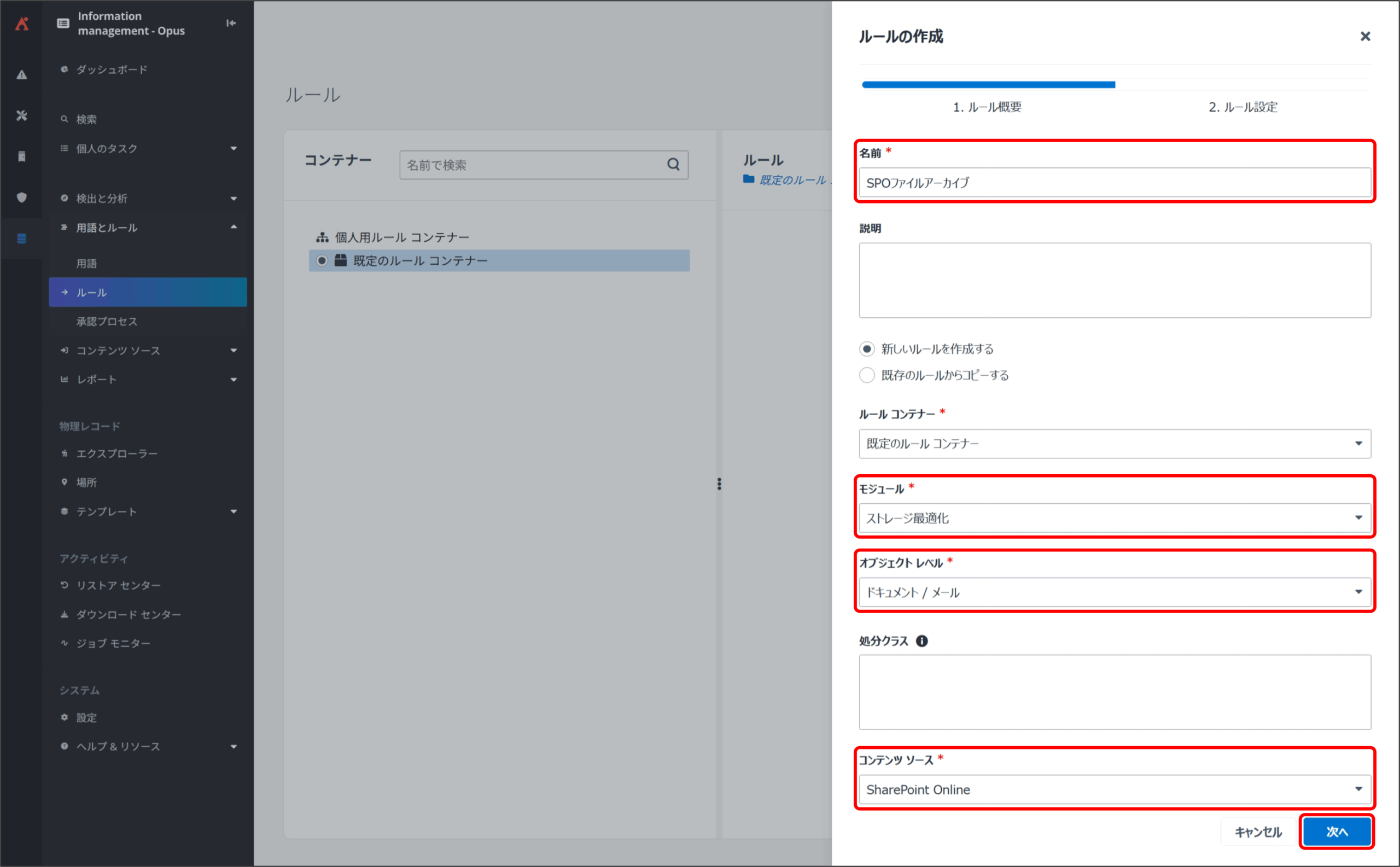Open 承認プロセス in the sidebar menu
Screen dimensions: 1400x867
(x=107, y=321)
